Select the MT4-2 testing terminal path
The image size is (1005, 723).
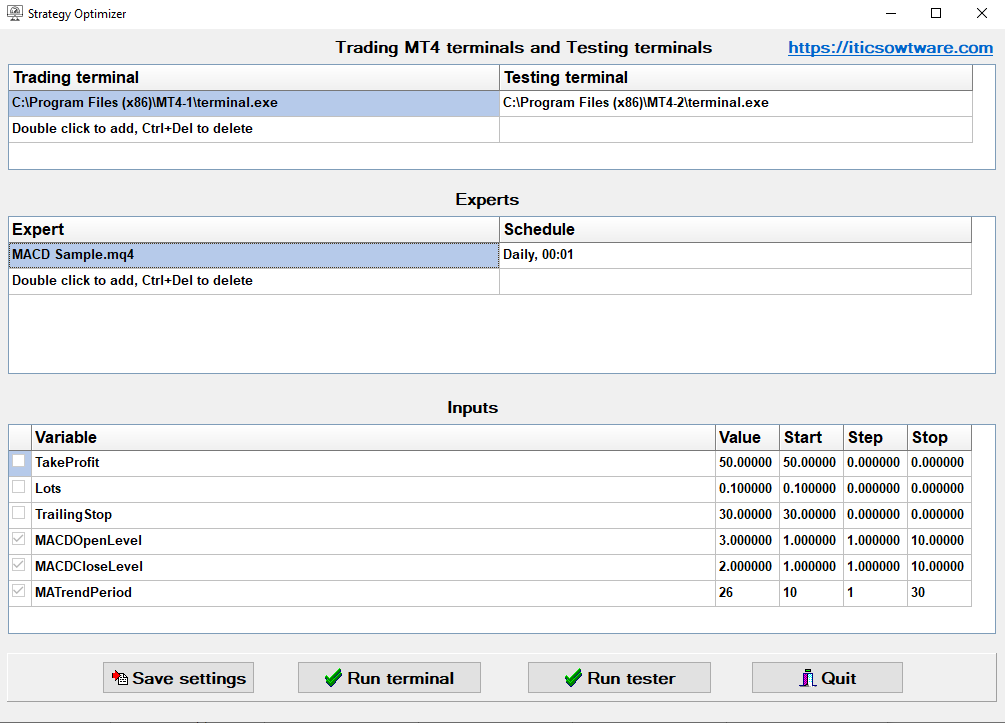tap(735, 103)
